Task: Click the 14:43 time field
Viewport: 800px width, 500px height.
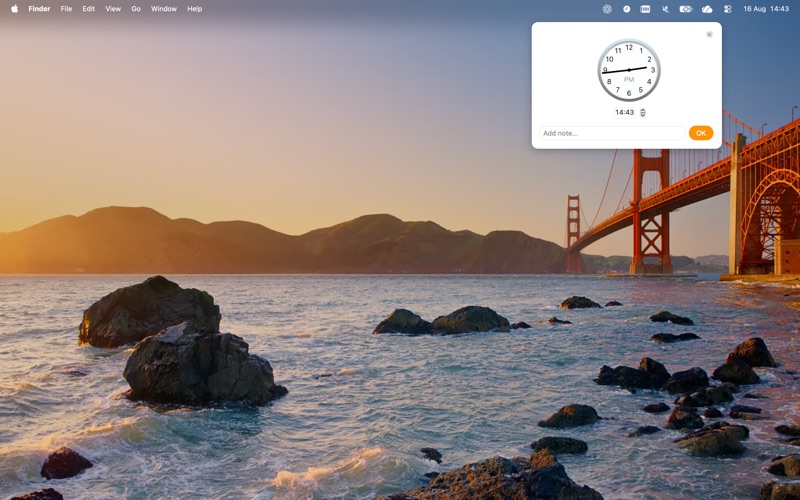Action: 625,112
